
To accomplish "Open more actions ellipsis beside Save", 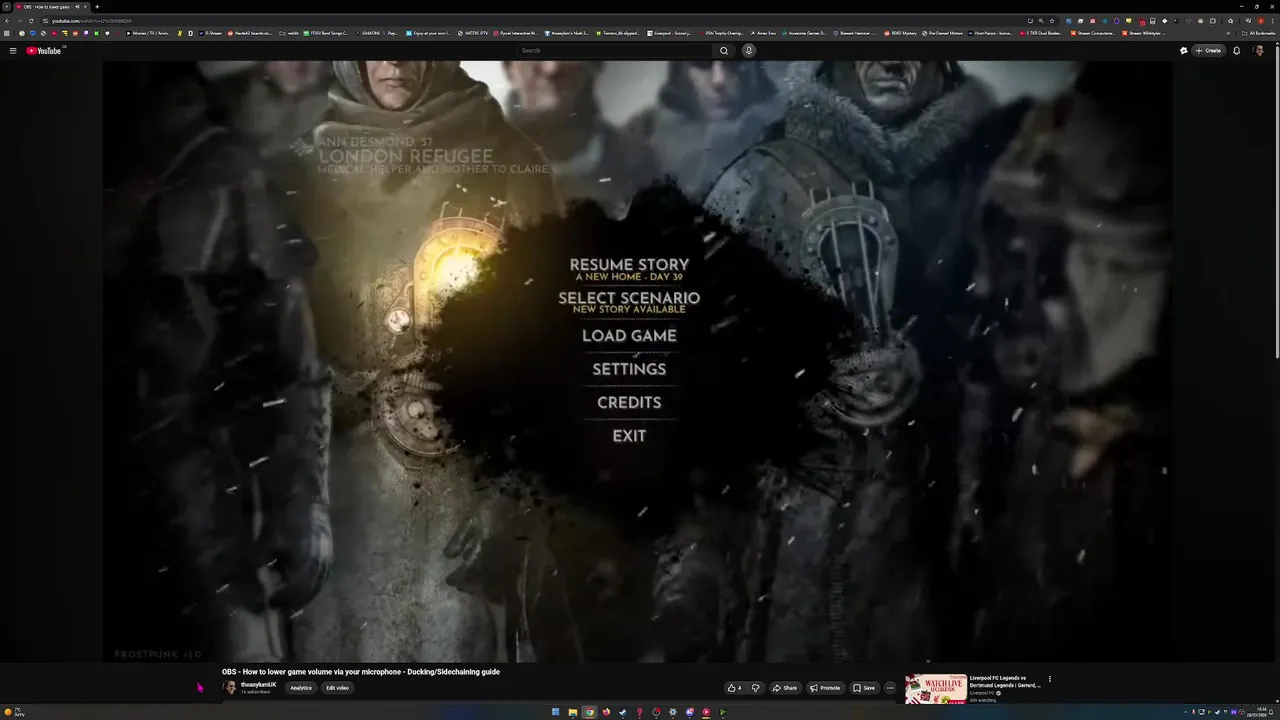I will tap(890, 688).
